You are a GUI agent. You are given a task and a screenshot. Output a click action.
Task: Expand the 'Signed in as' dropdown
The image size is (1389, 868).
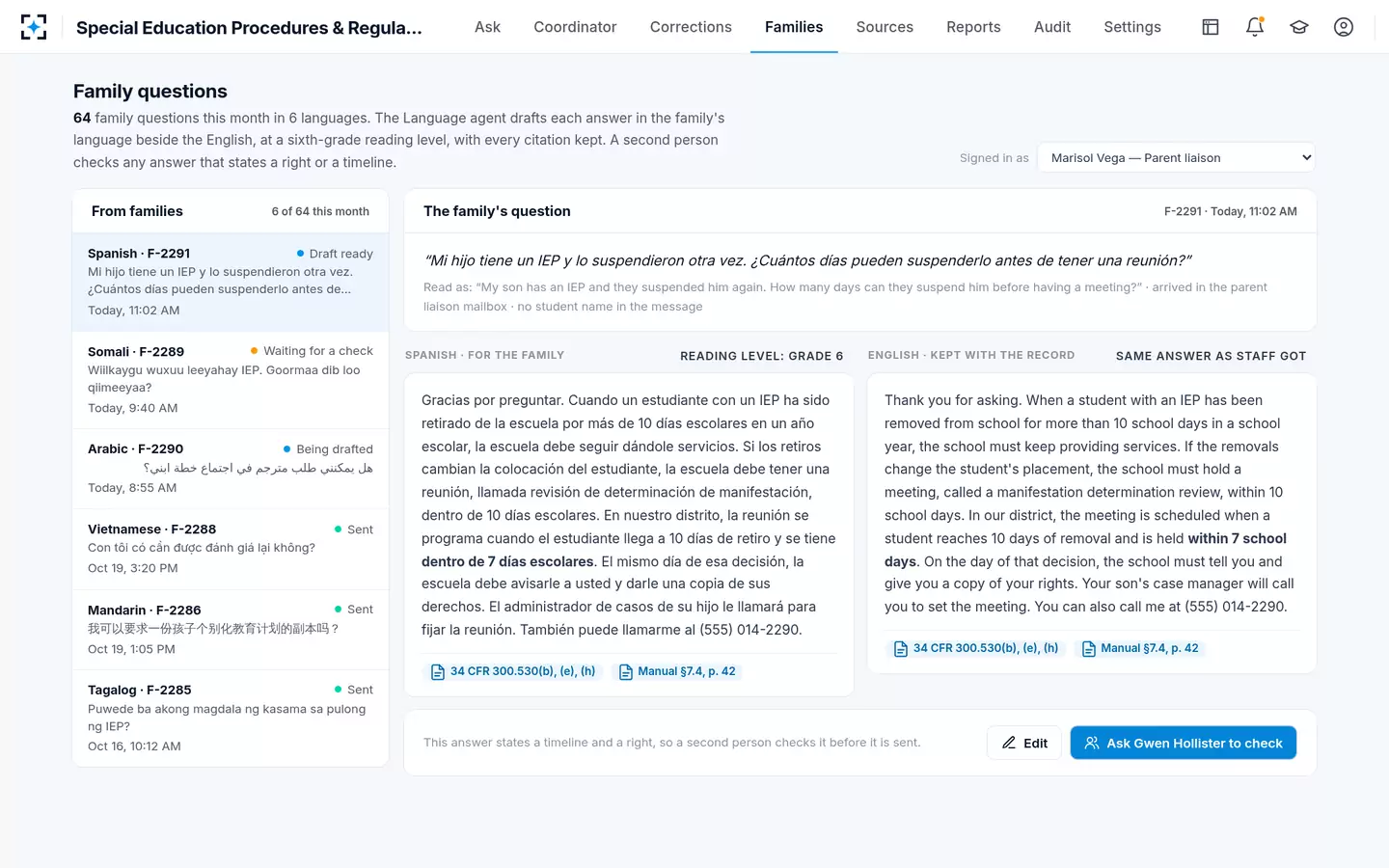1177,158
